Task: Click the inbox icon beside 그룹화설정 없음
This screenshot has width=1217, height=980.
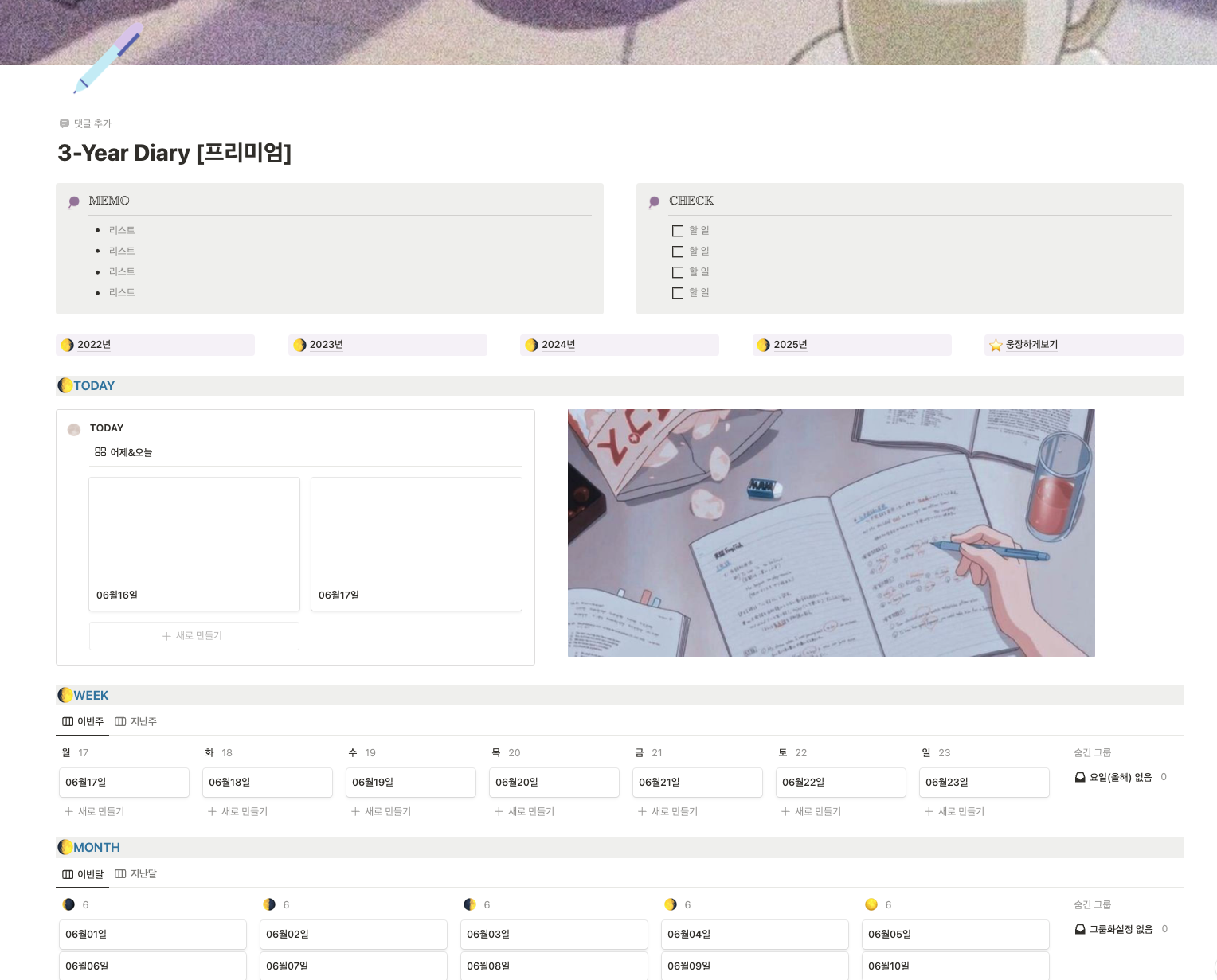Action: coord(1080,929)
